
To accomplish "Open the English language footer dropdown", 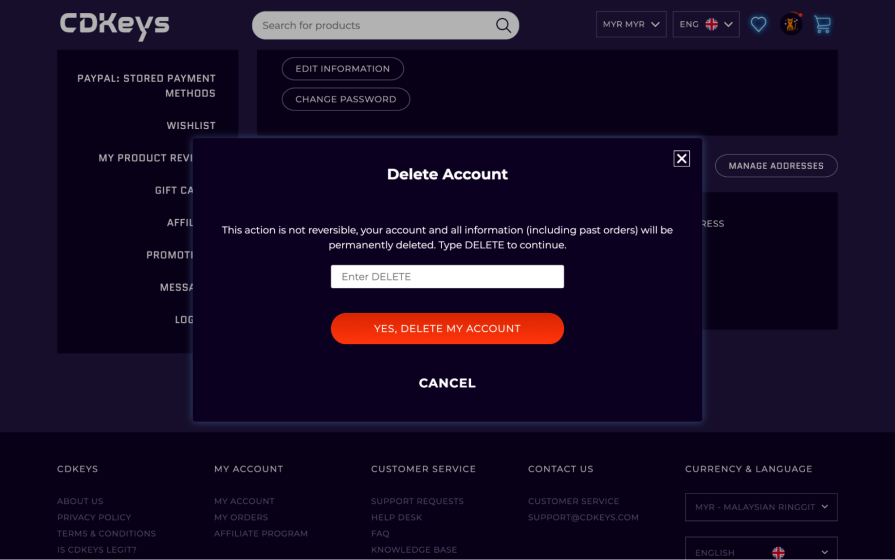I will pyautogui.click(x=761, y=549).
